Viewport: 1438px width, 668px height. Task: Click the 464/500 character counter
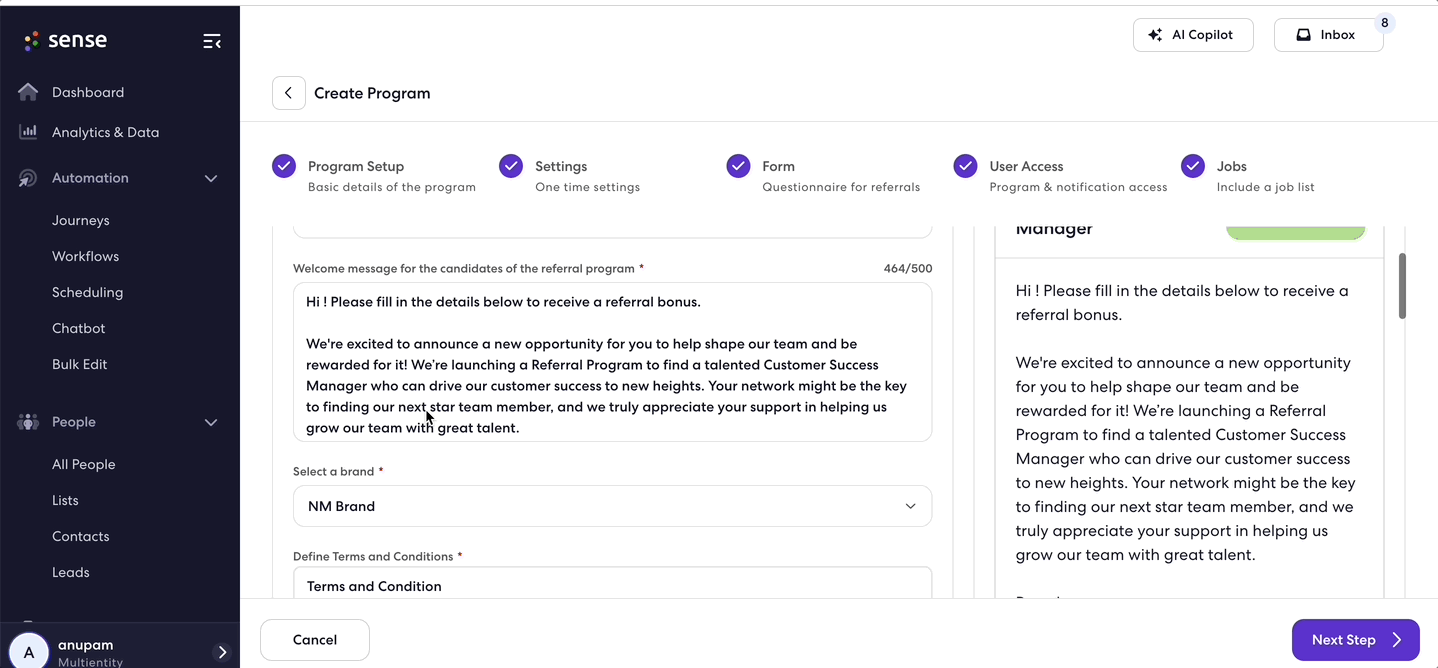907,269
